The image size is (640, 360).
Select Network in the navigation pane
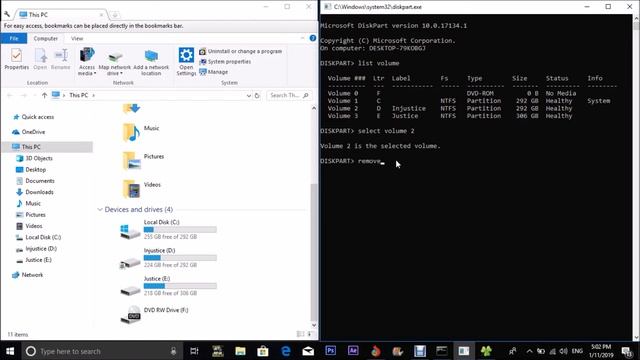32,275
